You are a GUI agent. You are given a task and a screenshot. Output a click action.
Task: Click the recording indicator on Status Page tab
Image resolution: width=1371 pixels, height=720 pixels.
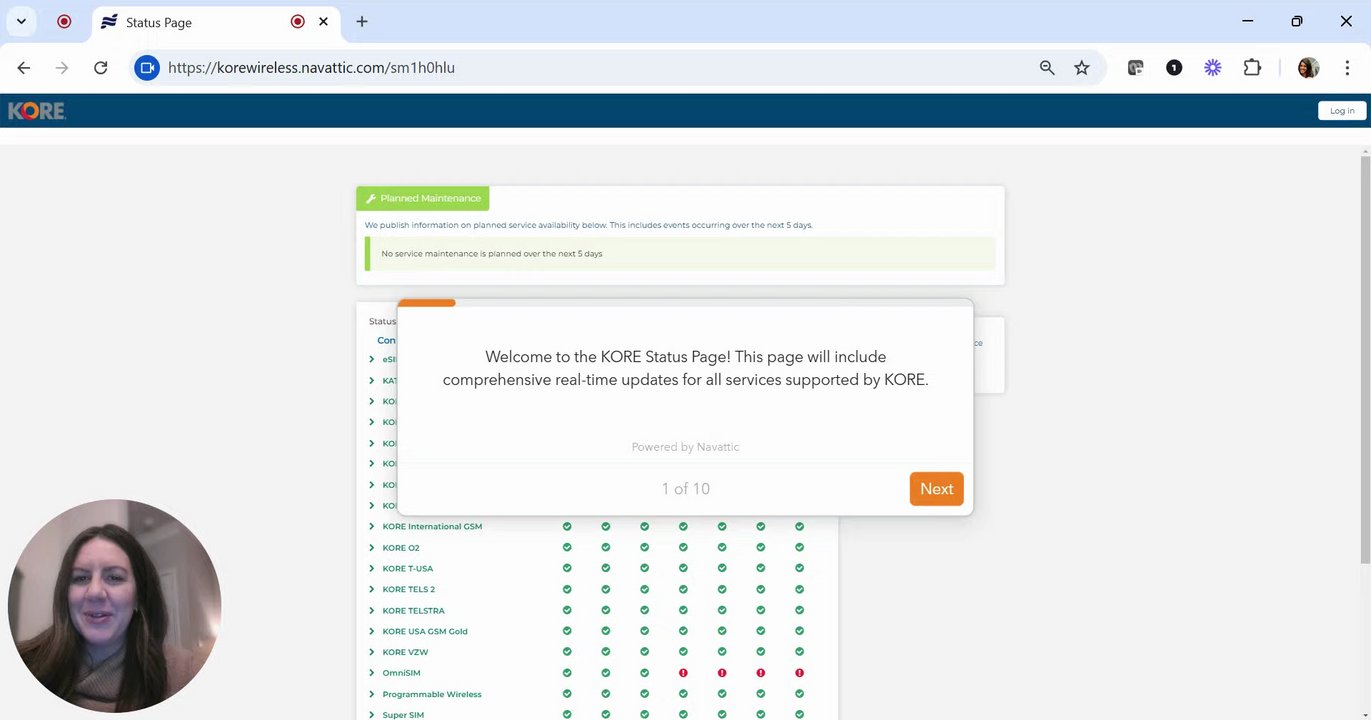[x=297, y=21]
